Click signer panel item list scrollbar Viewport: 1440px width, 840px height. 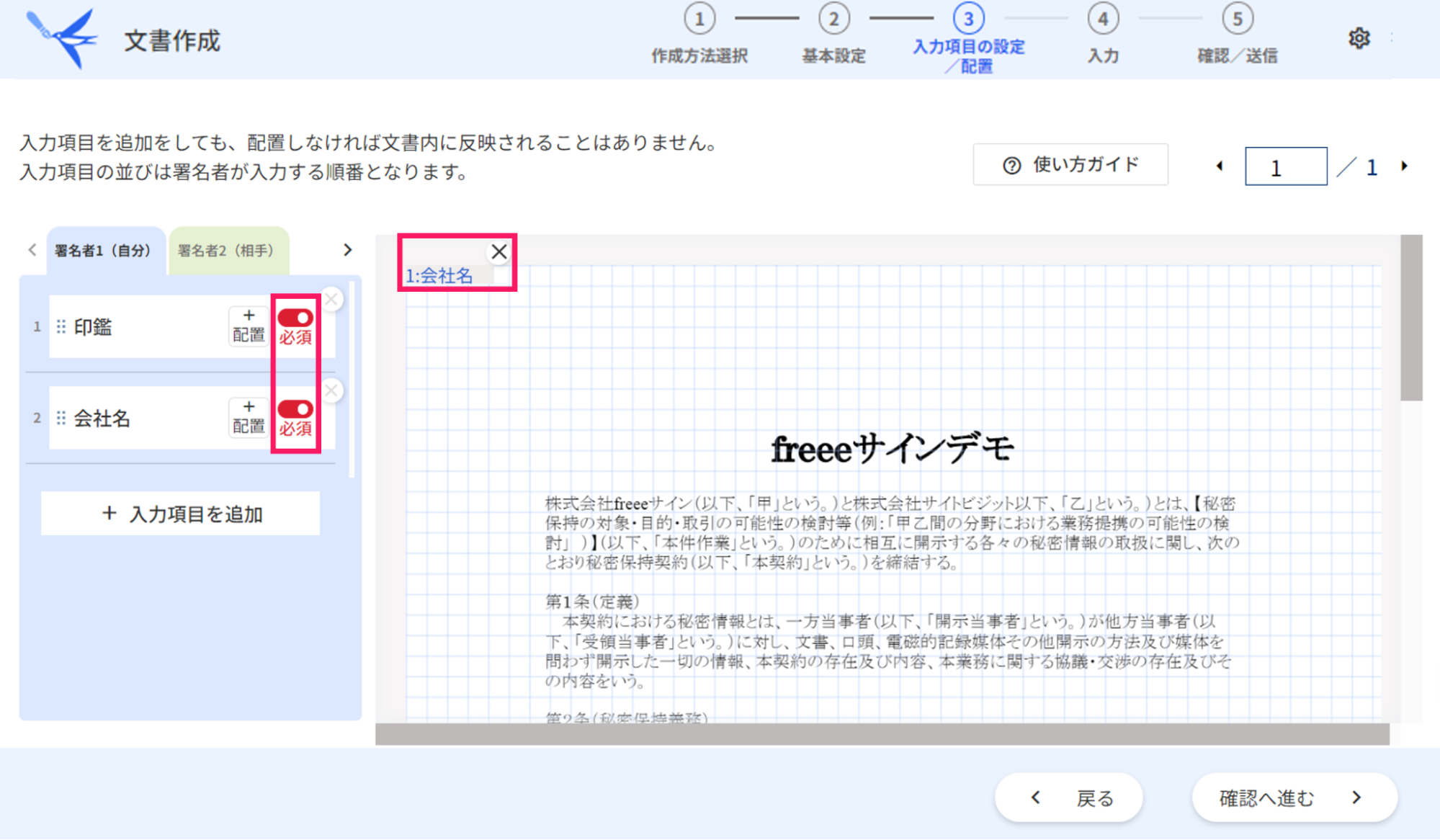(x=352, y=380)
